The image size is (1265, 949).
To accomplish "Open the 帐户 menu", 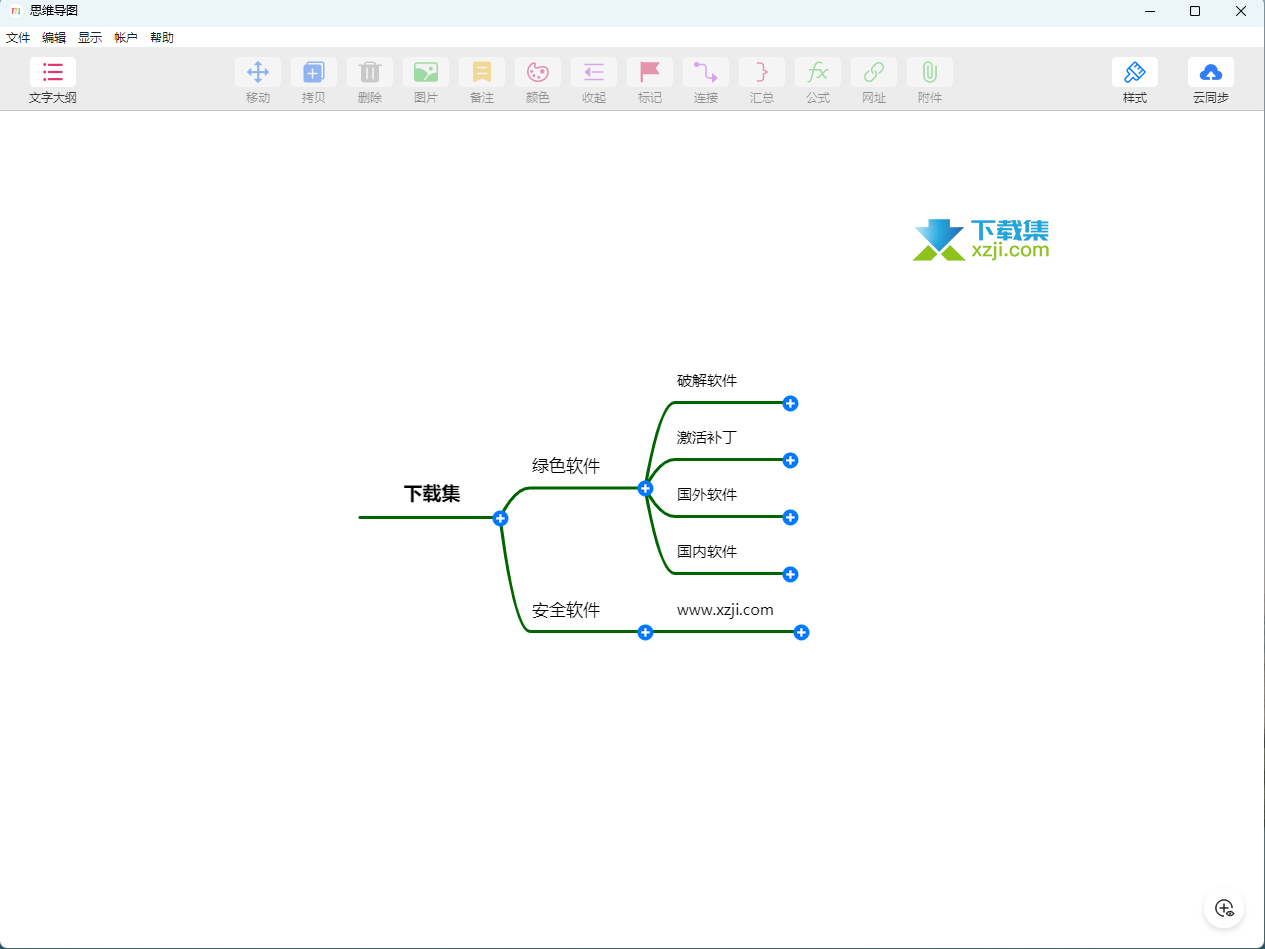I will pyautogui.click(x=126, y=38).
